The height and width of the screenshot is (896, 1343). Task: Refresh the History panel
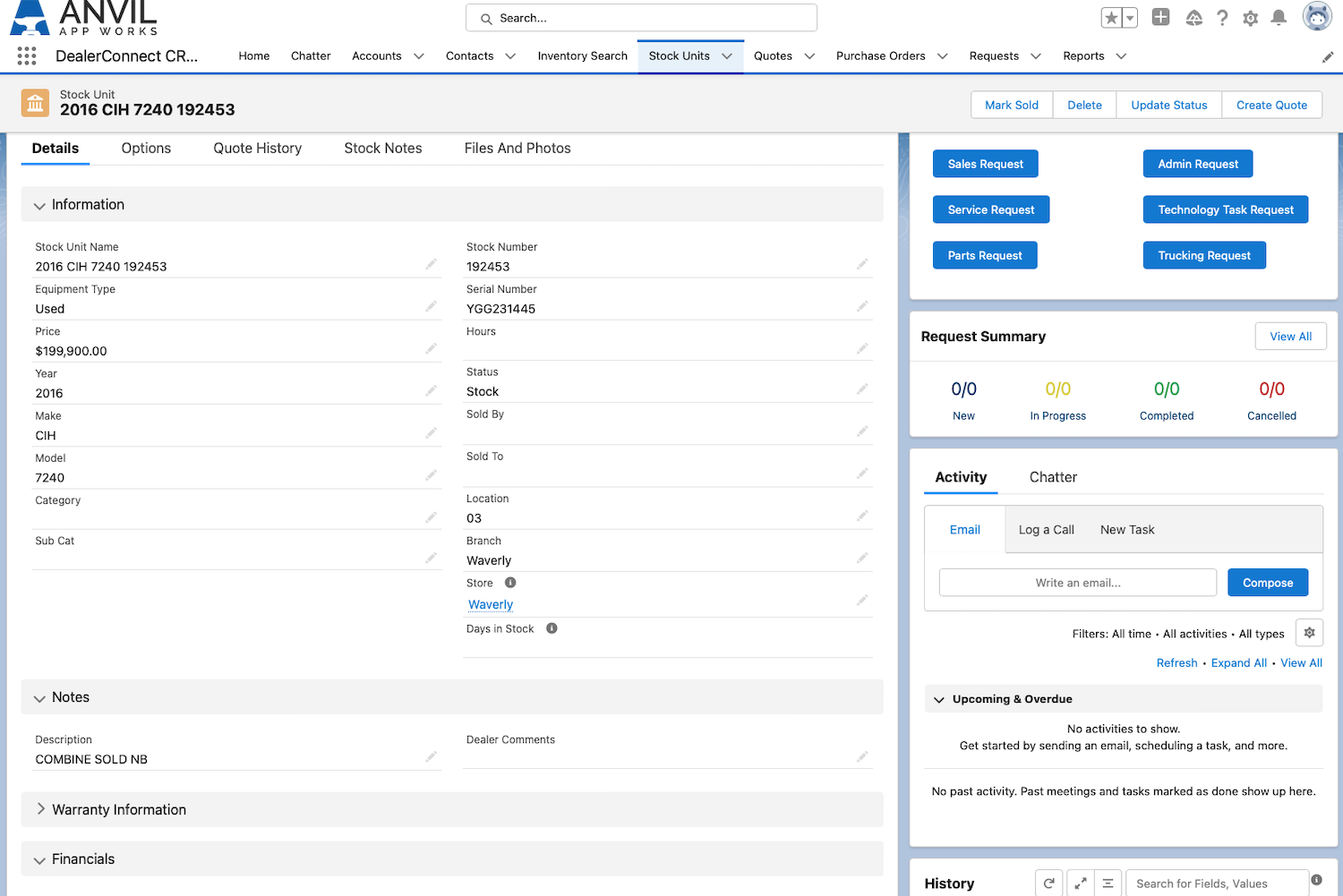[1048, 883]
